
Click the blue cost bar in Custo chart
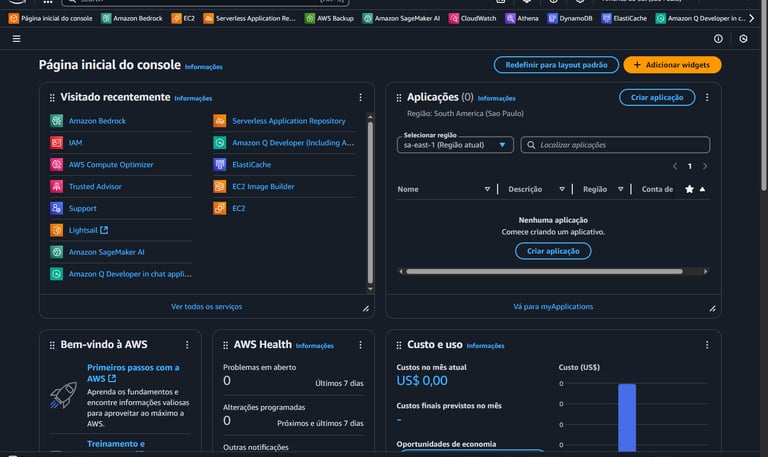pos(626,417)
